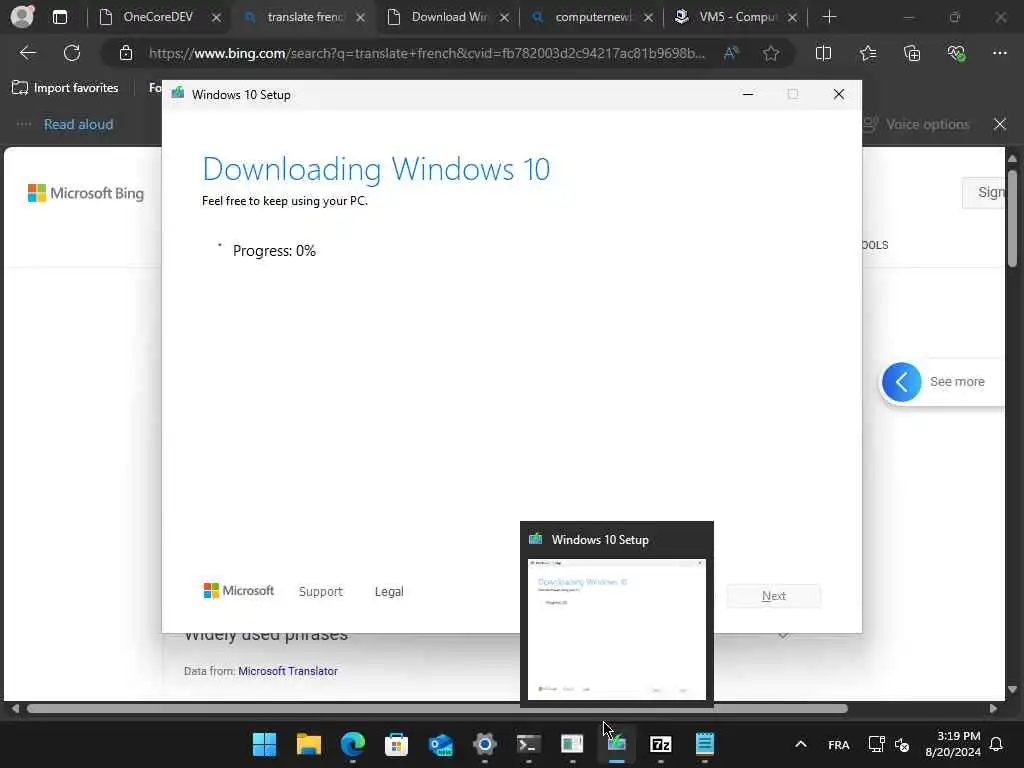This screenshot has width=1024, height=768.
Task: Open Windows 10 Setup taskbar icon
Action: click(x=616, y=744)
